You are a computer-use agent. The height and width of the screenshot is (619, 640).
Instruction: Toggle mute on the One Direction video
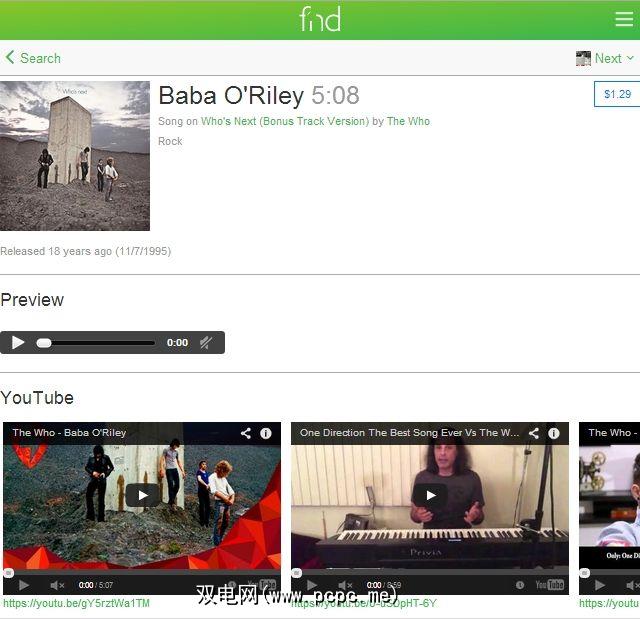point(345,585)
